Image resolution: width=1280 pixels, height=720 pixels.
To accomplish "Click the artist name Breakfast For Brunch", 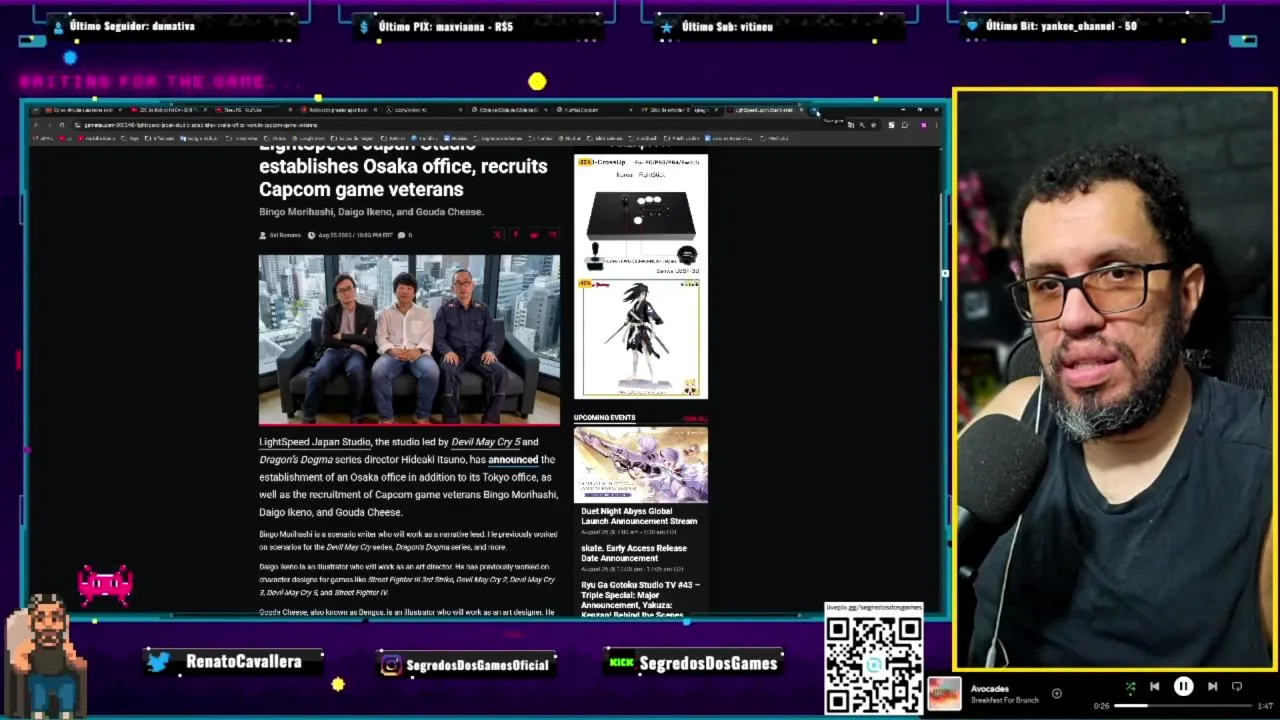I will (1004, 700).
